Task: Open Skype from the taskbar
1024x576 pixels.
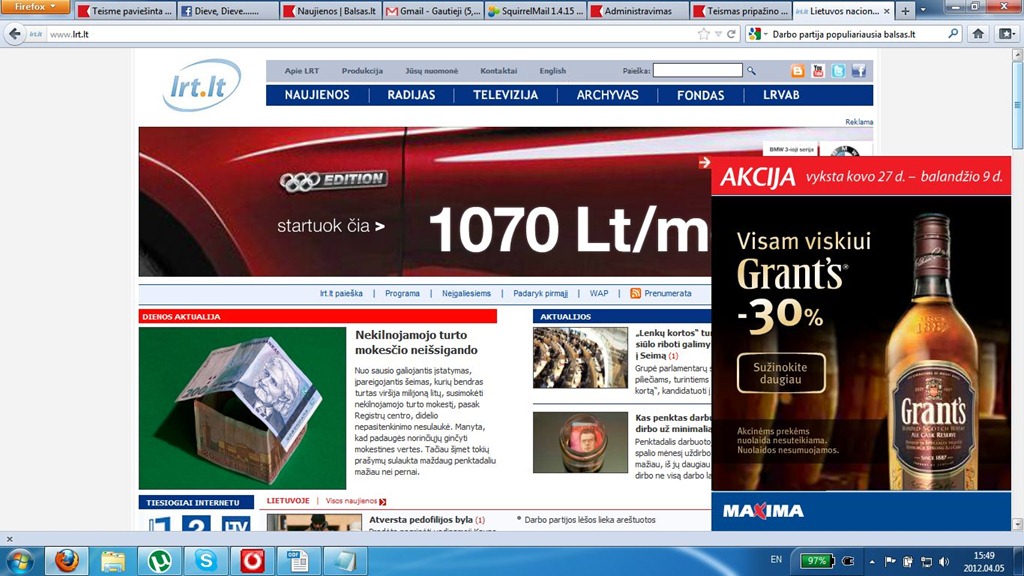Action: coord(206,561)
